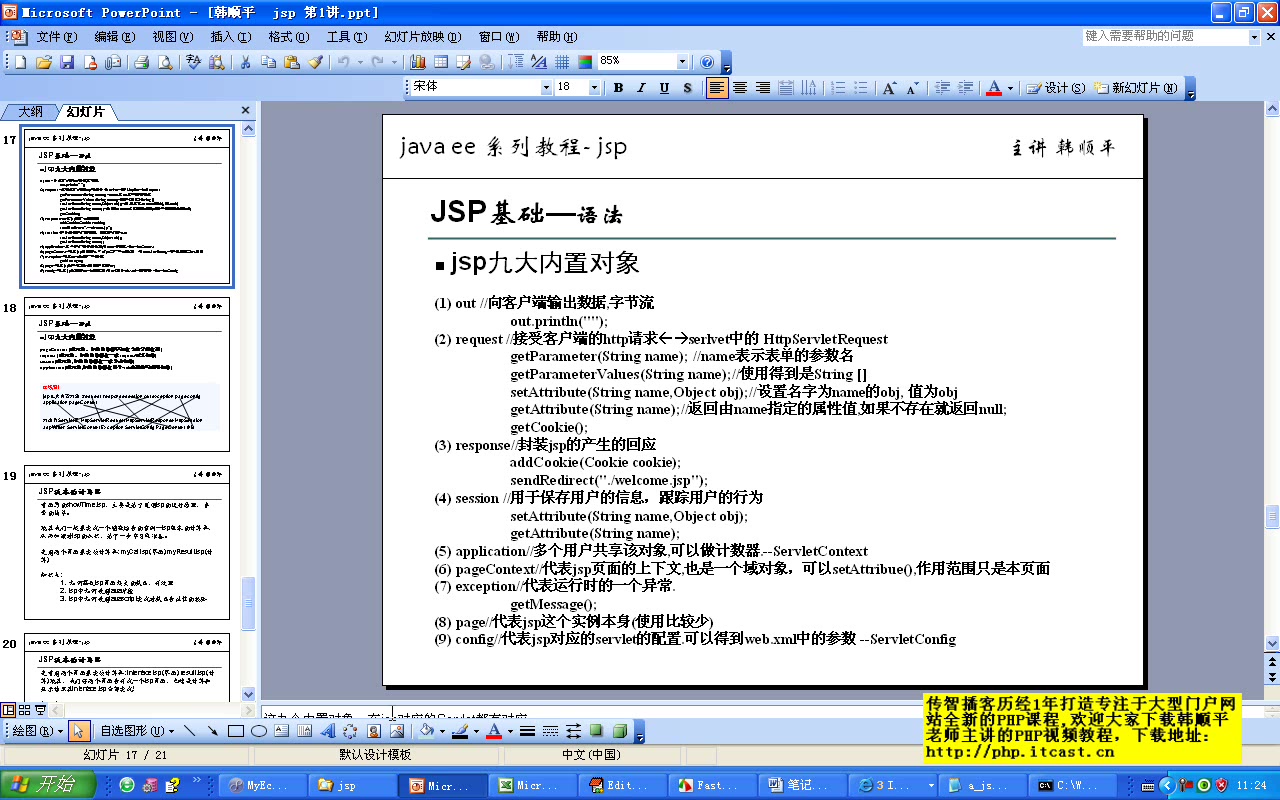Select the Oval drawing tool

tap(258, 731)
